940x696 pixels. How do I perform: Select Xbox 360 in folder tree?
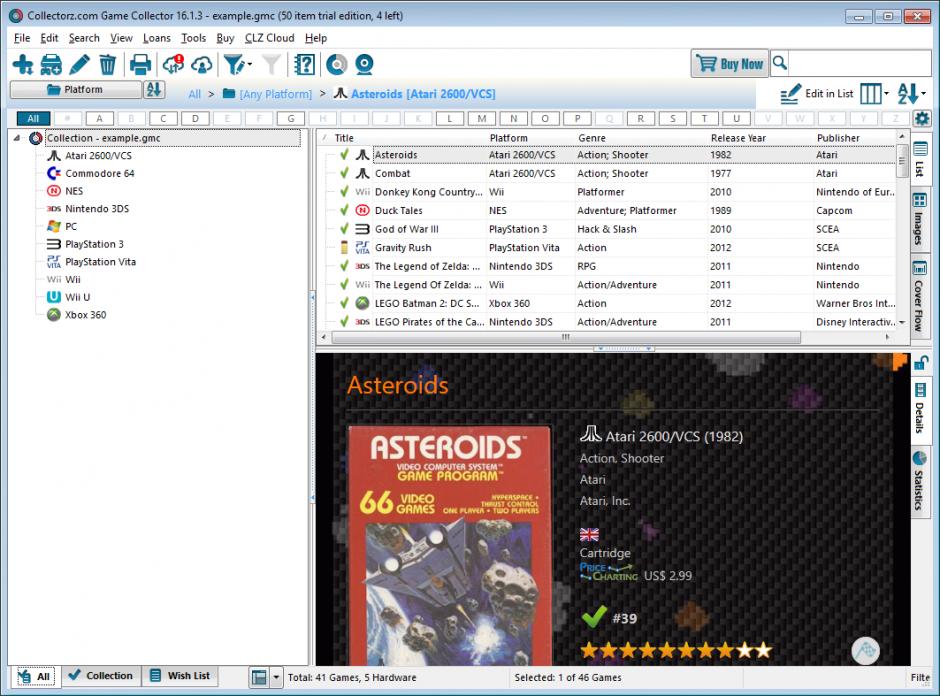pyautogui.click(x=85, y=315)
